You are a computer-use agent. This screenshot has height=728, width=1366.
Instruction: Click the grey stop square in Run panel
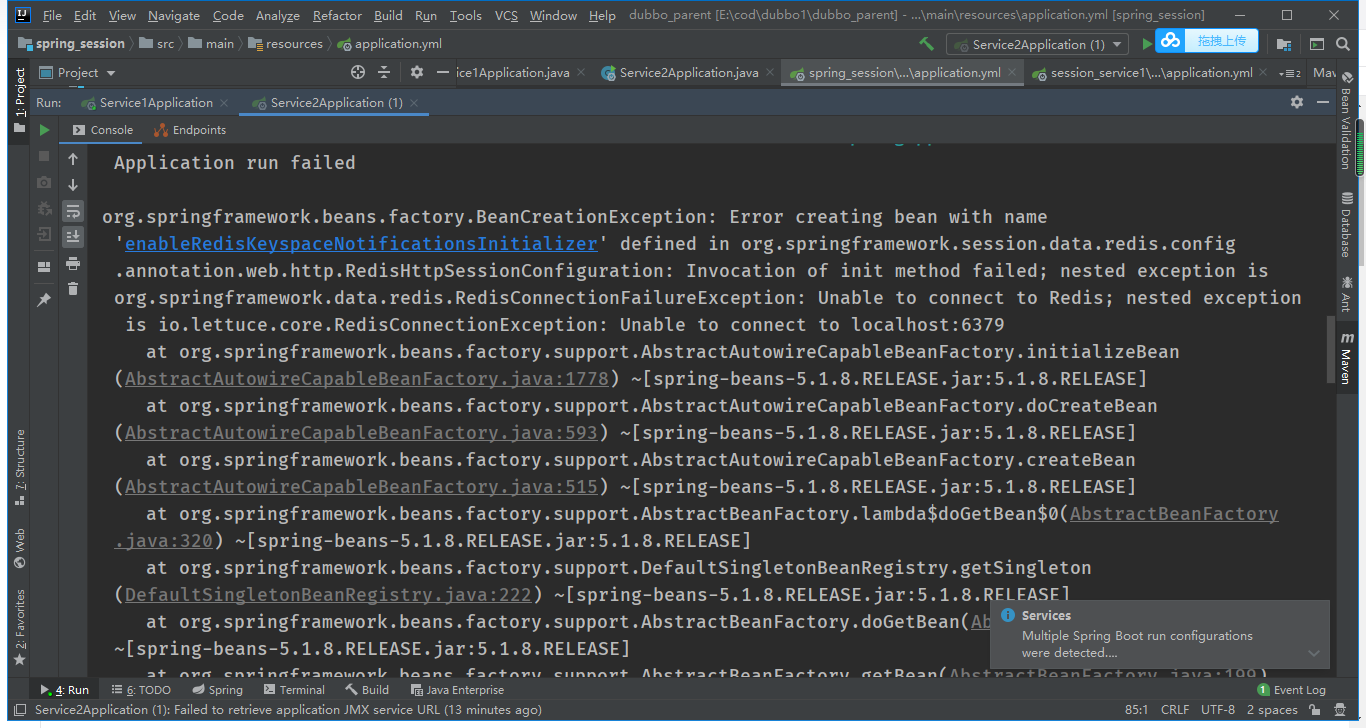[44, 156]
